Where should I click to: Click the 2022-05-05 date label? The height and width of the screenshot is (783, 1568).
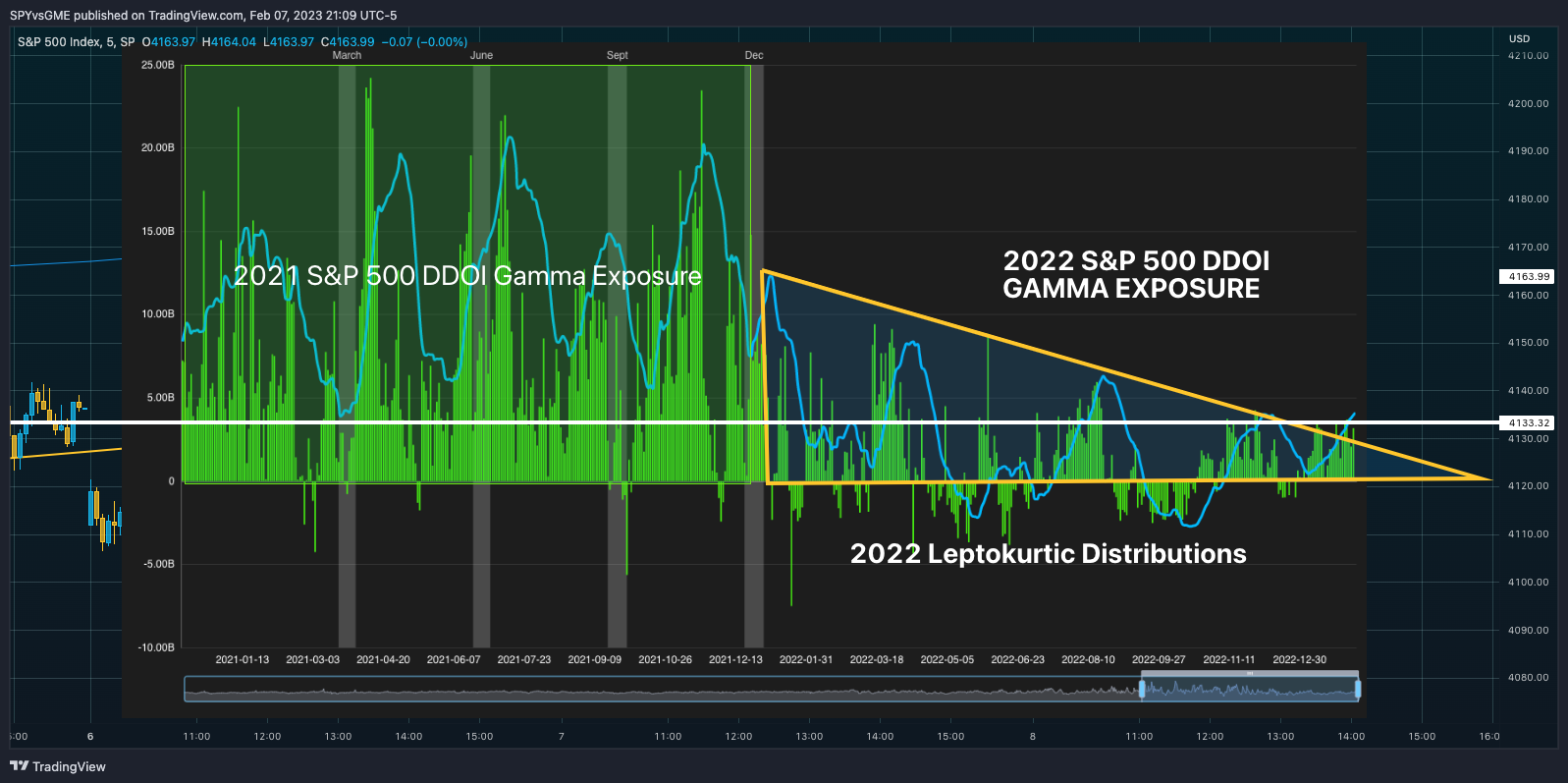(947, 659)
